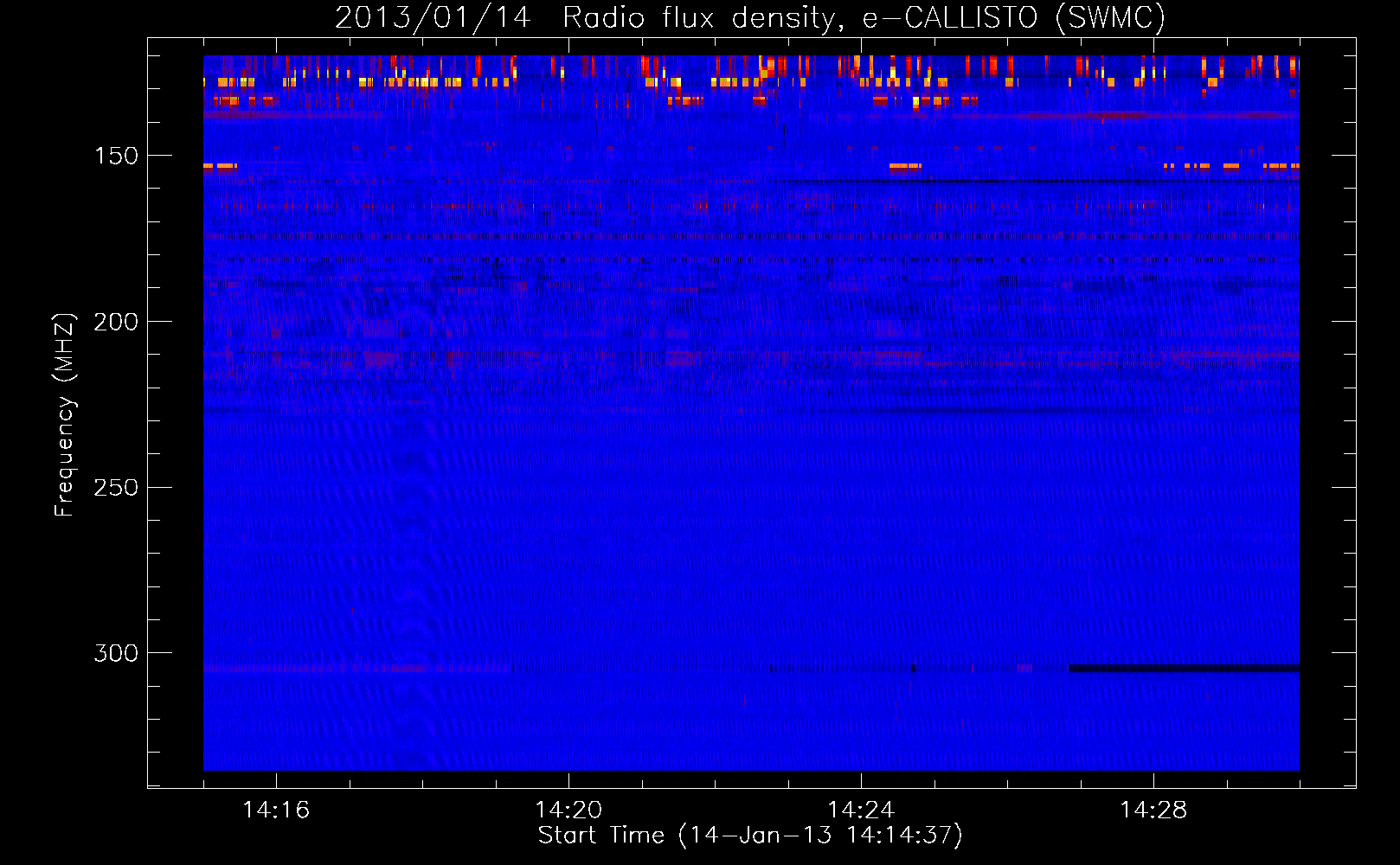Click the 250 frequency tick label
Viewport: 1400px width, 865px height.
116,488
